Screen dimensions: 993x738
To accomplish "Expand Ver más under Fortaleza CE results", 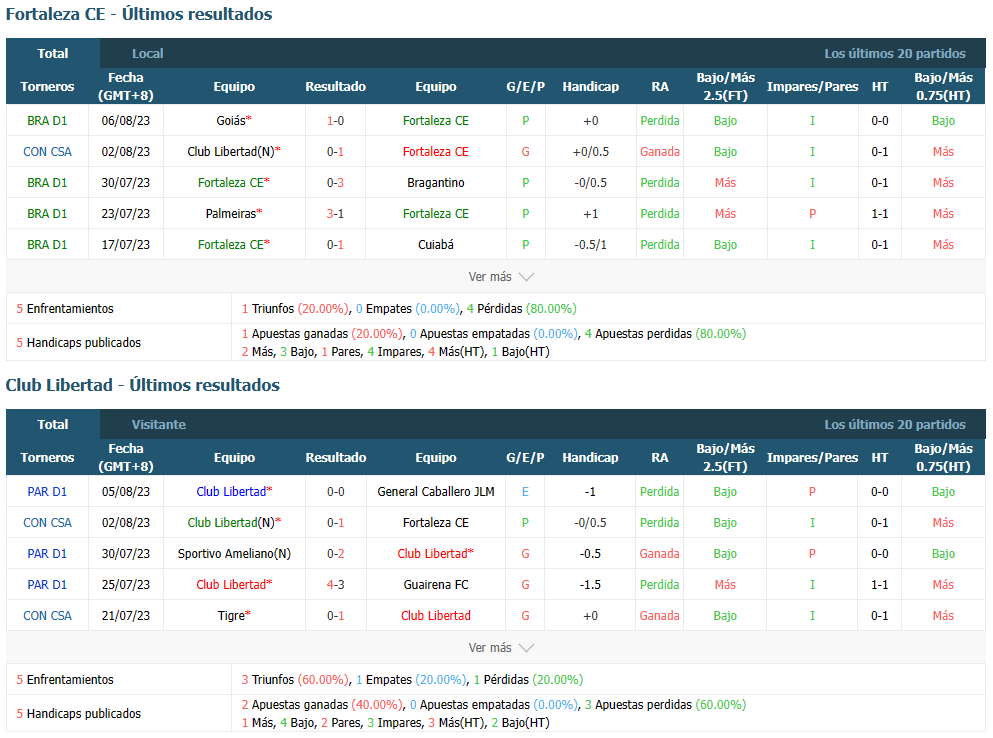I will click(x=500, y=277).
